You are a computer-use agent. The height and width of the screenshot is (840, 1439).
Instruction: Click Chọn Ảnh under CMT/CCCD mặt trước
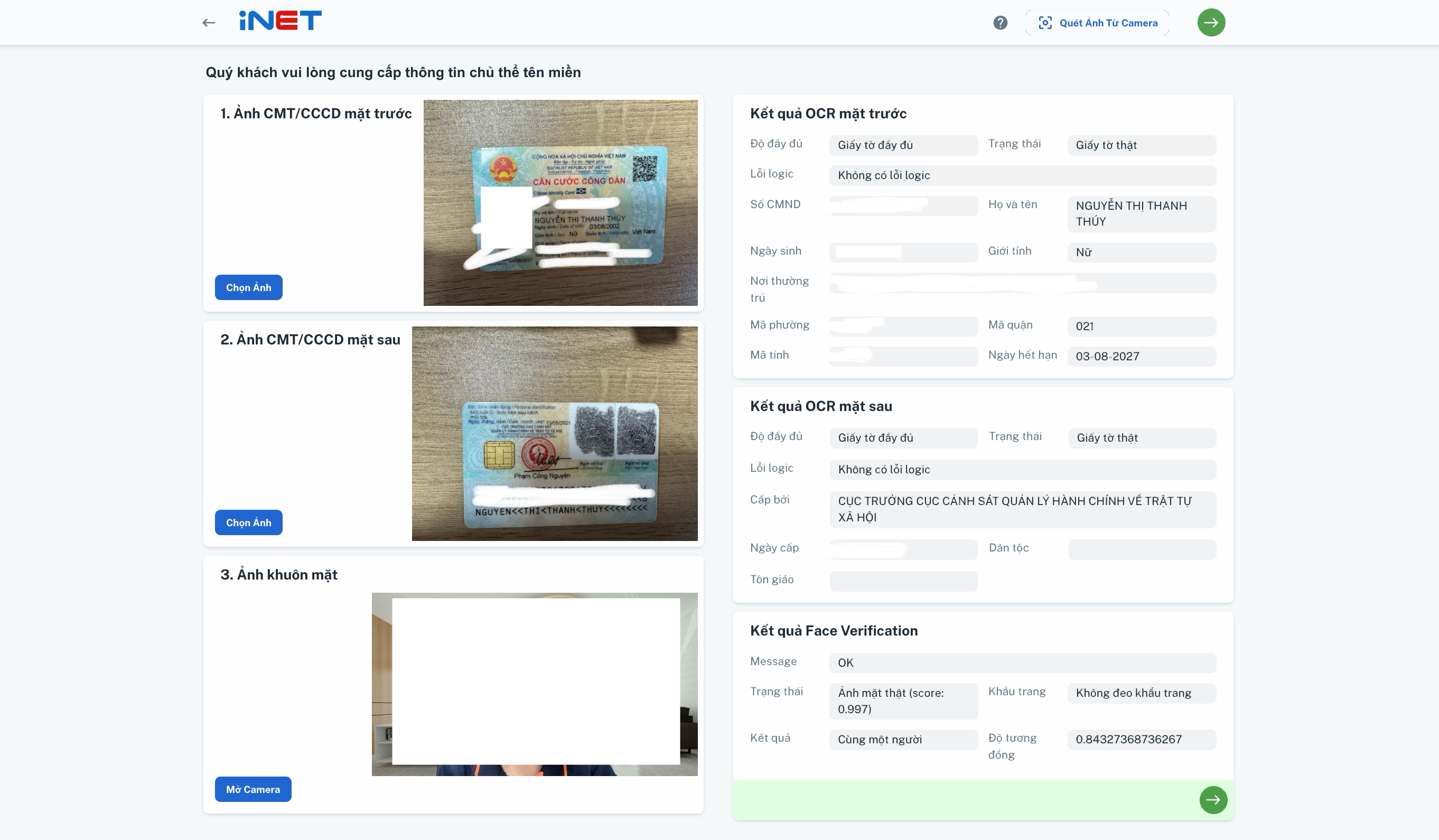coord(248,287)
